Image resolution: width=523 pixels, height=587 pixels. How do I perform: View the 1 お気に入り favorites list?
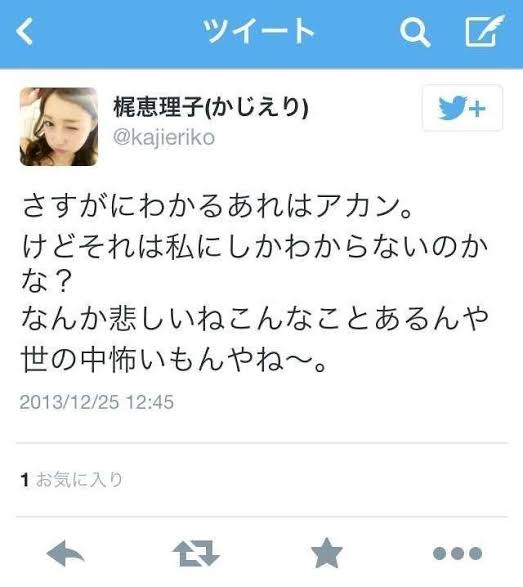point(72,480)
